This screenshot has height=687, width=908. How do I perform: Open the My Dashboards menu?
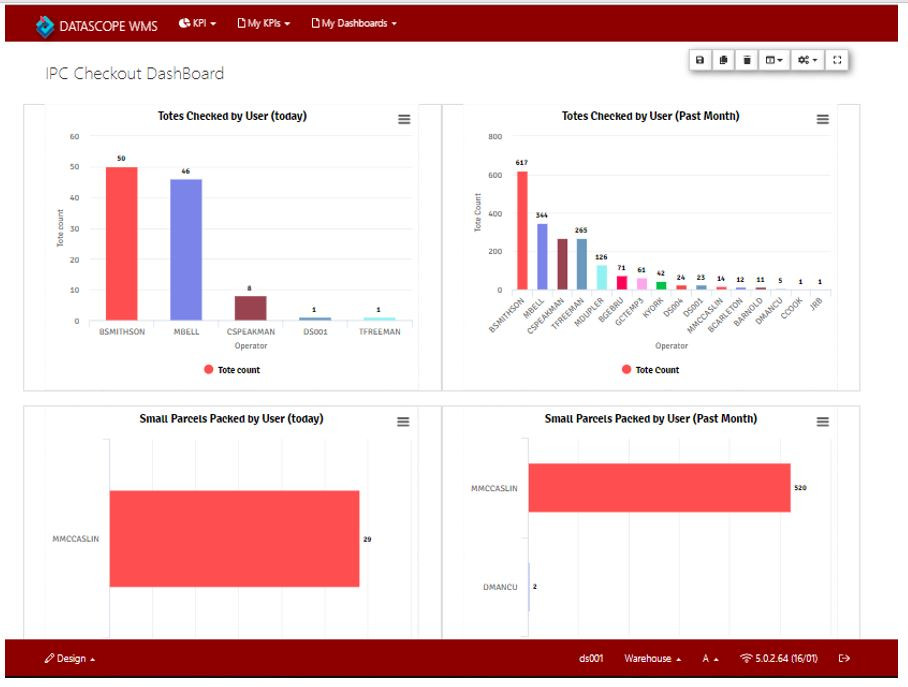354,24
